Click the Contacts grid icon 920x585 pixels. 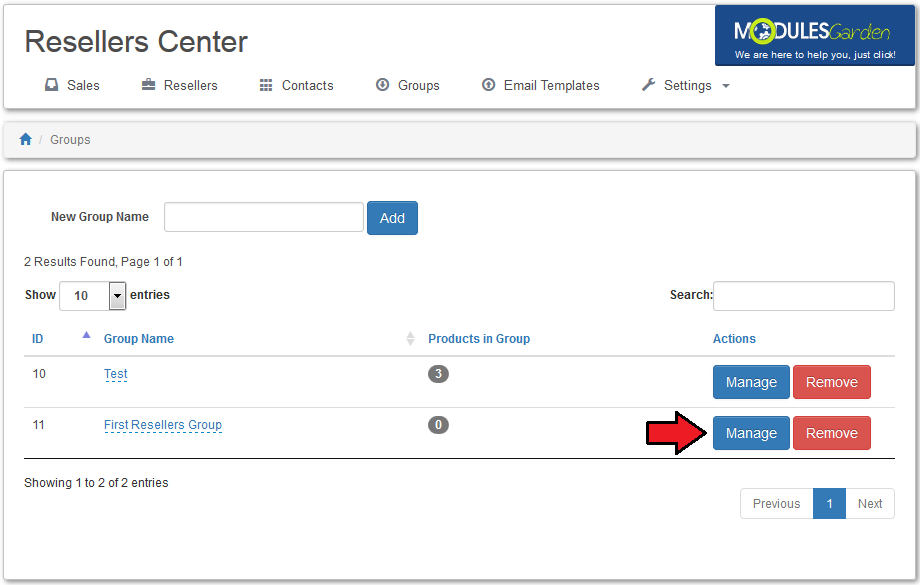click(266, 85)
